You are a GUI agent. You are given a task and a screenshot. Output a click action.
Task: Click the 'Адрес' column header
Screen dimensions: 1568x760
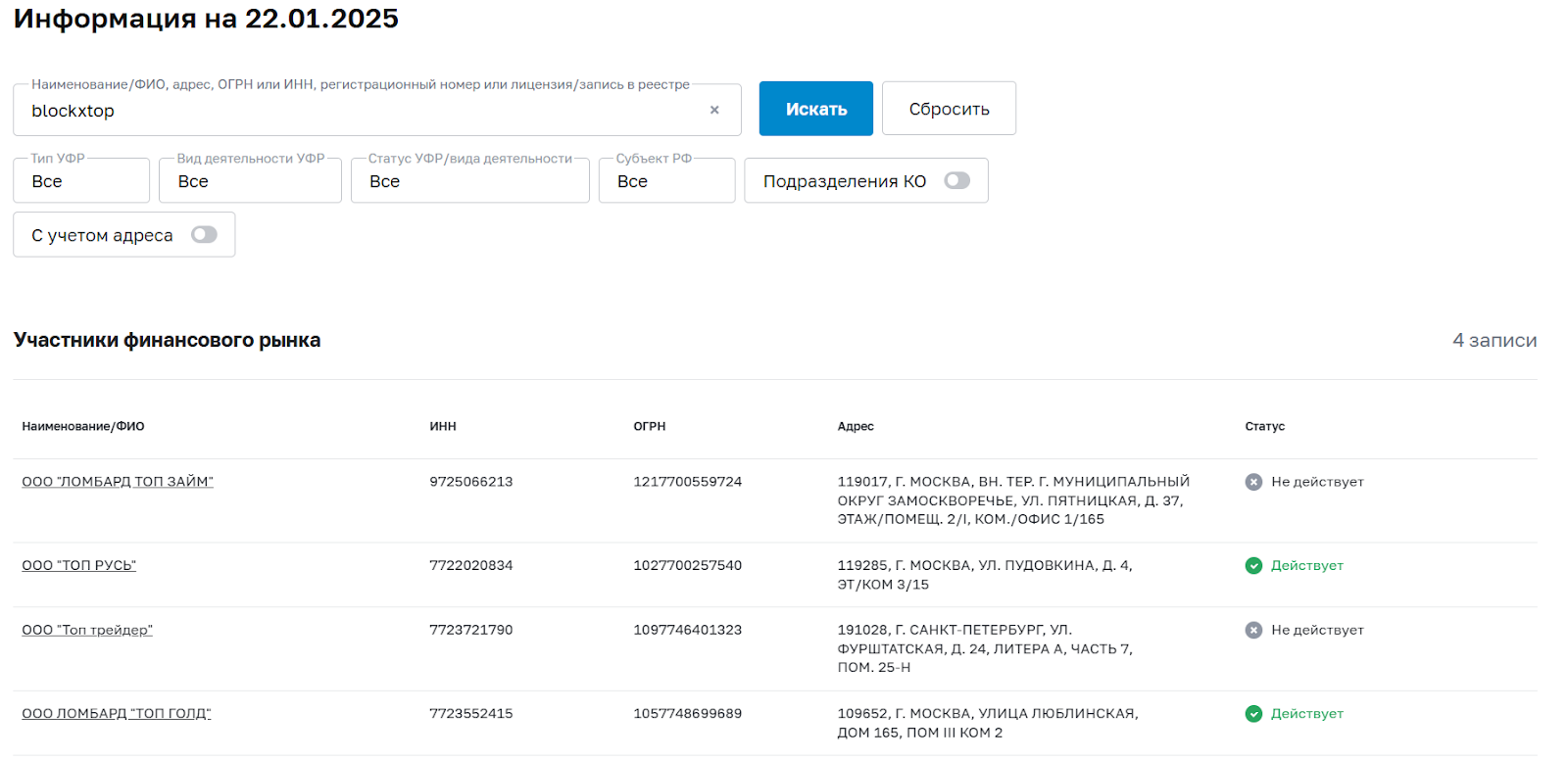point(856,426)
